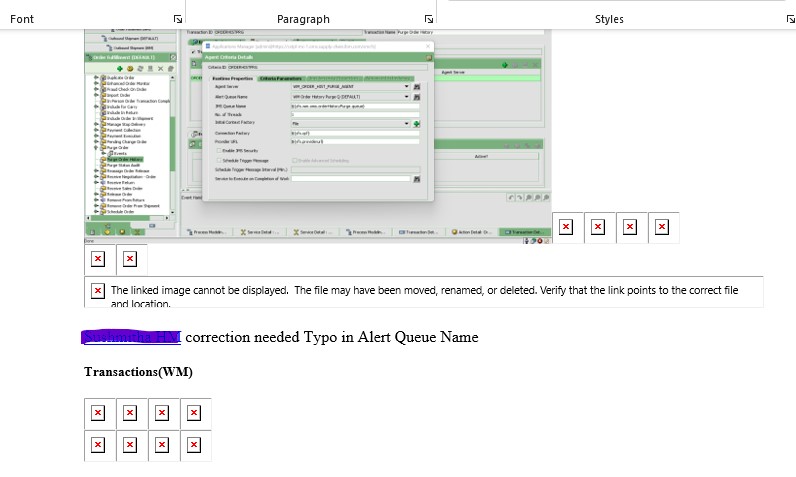796x477 pixels.
Task: Expand the Payment Execution tree node
Action: click(96, 136)
